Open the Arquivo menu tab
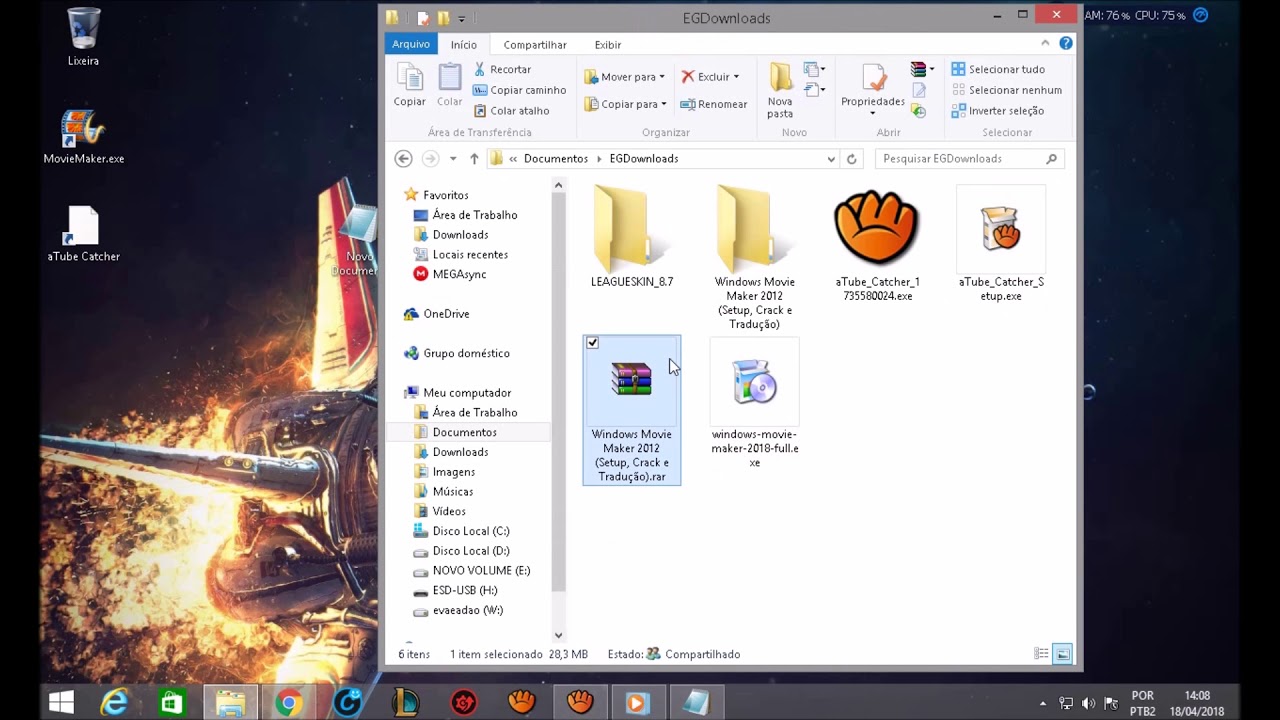This screenshot has width=1280, height=720. pos(411,44)
